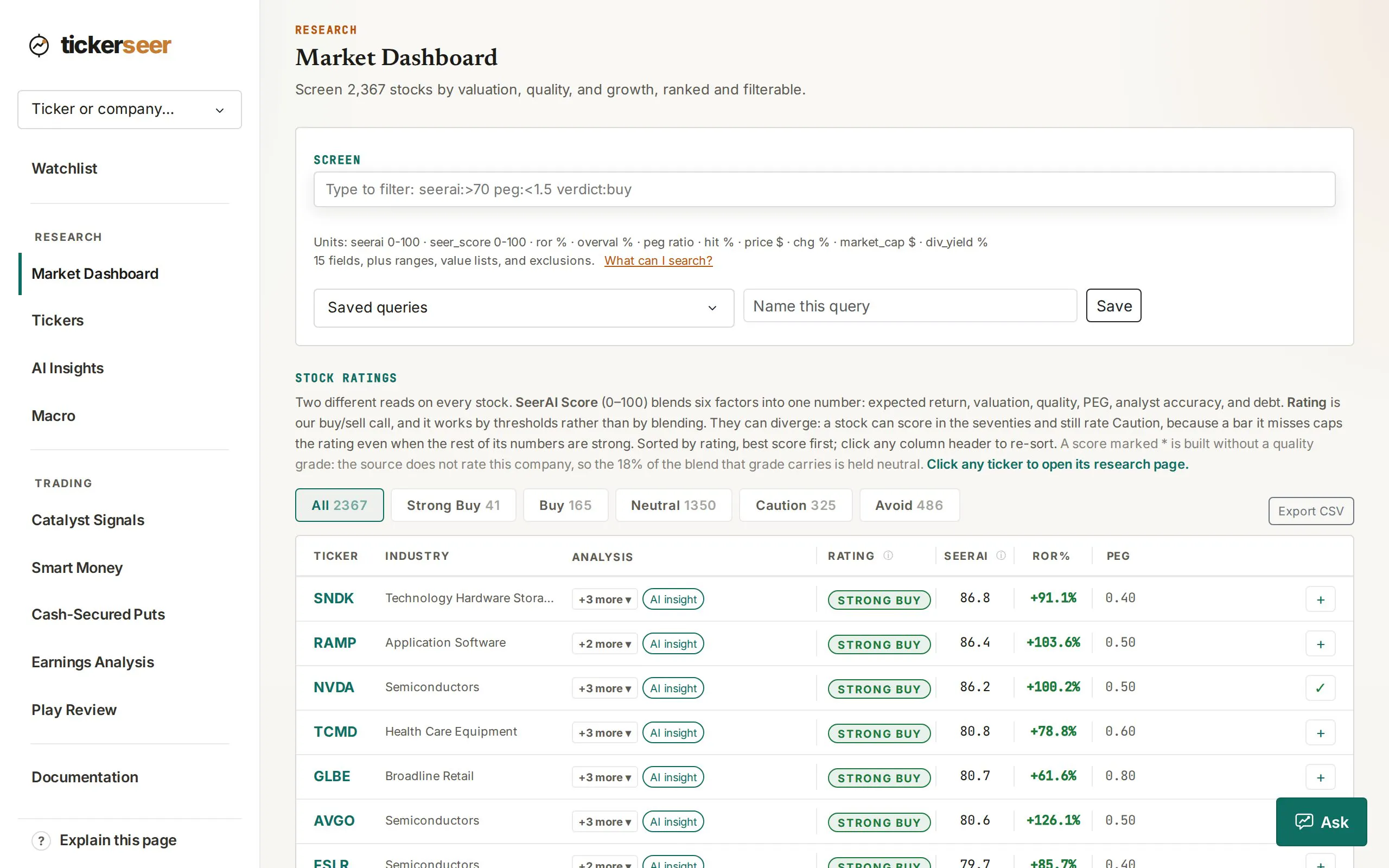Expand GLBE's +3 more analysis tags

[604, 777]
